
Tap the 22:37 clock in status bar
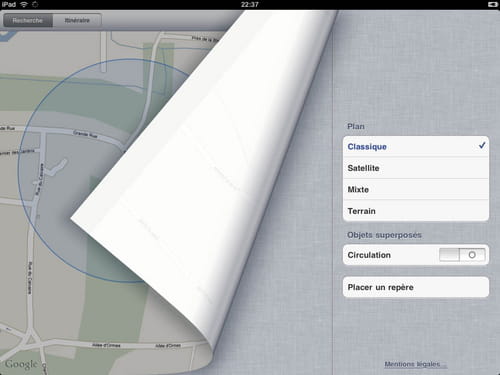click(x=250, y=4)
